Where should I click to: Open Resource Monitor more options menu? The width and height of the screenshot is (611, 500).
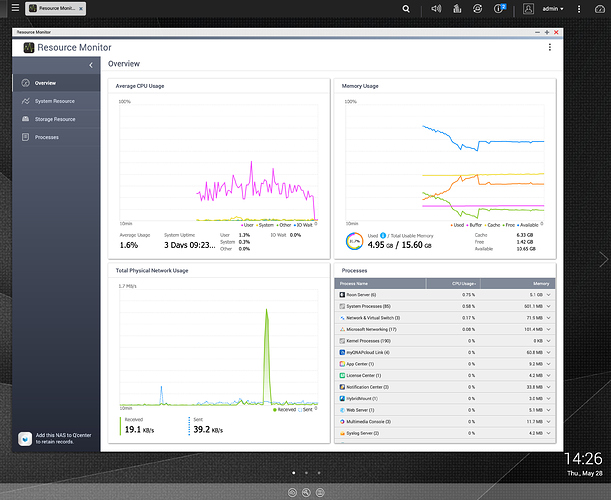[x=549, y=47]
